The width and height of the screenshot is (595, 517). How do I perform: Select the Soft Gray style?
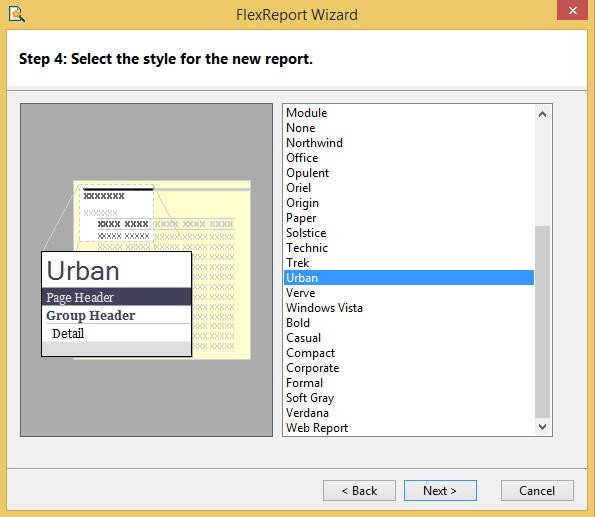(x=409, y=398)
